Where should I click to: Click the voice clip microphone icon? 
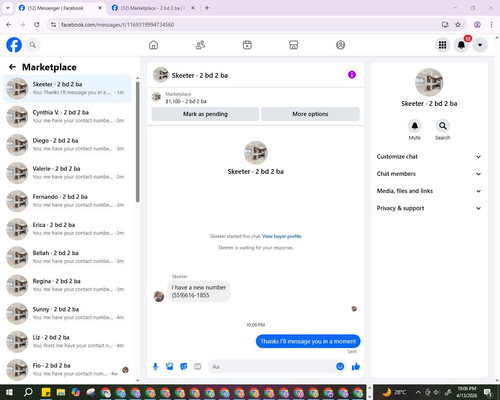point(155,367)
